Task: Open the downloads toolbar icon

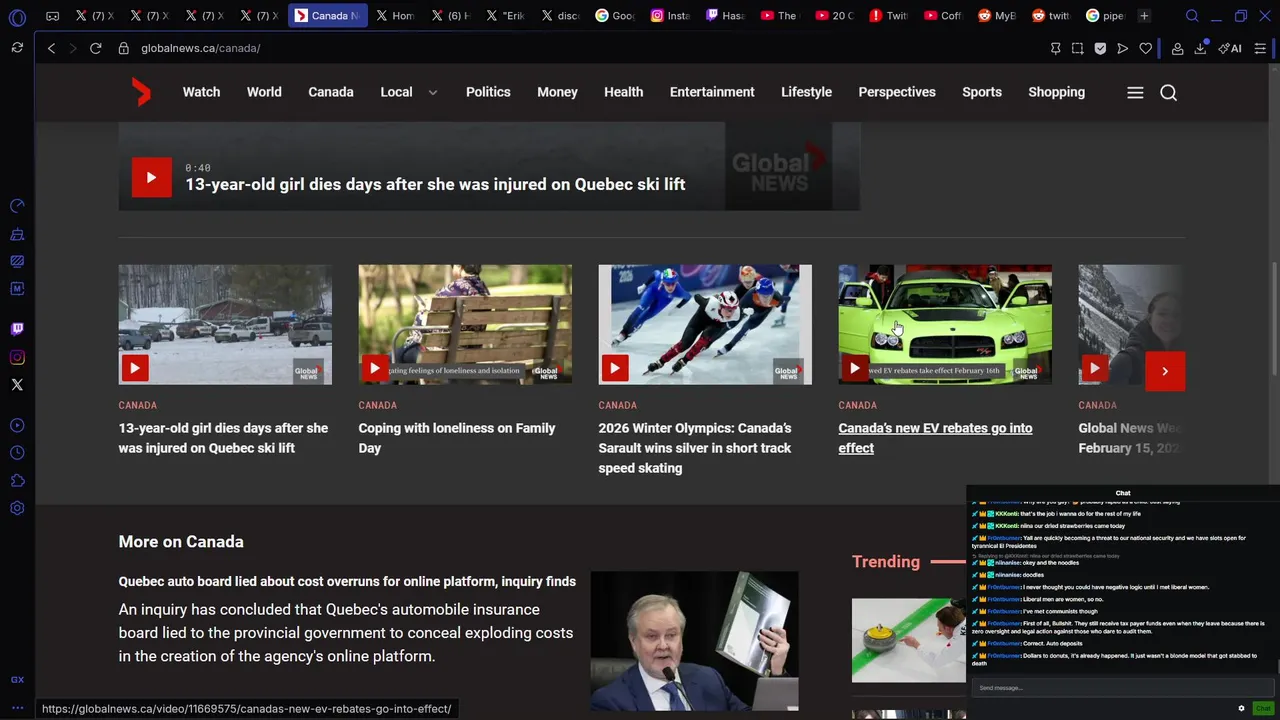Action: coord(1200,48)
